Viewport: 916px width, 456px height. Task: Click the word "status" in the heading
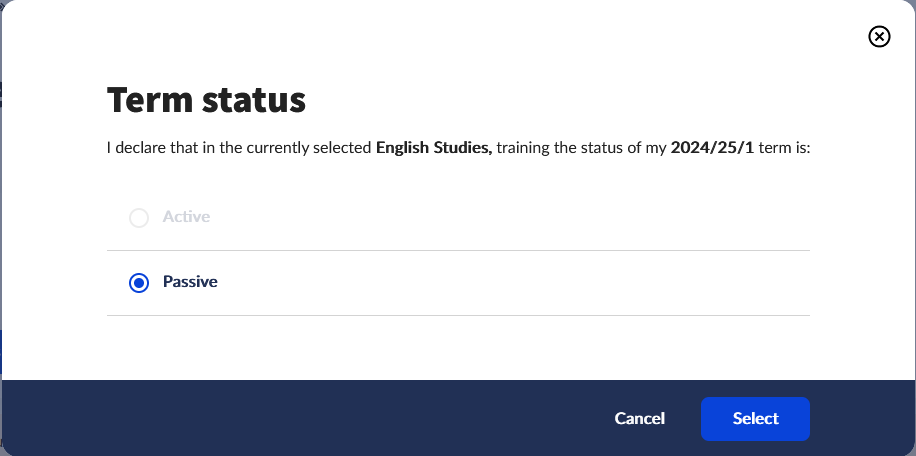pos(256,100)
